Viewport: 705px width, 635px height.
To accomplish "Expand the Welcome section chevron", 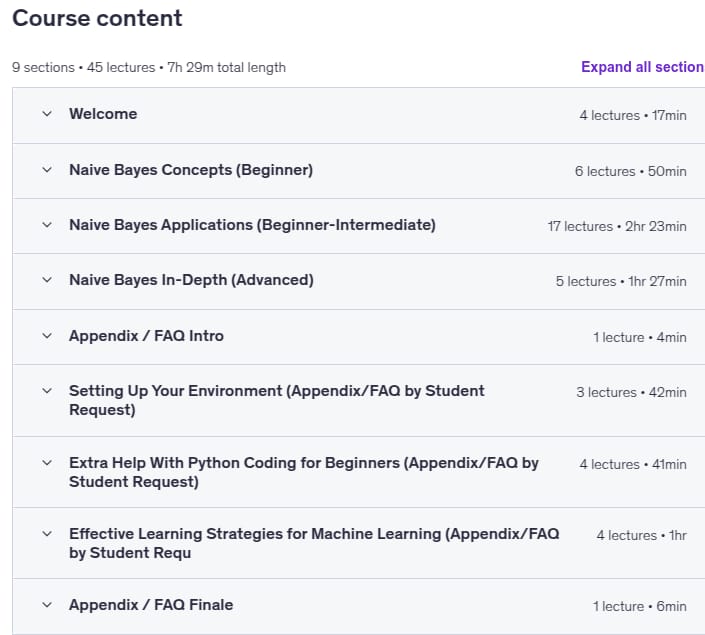I will (47, 114).
